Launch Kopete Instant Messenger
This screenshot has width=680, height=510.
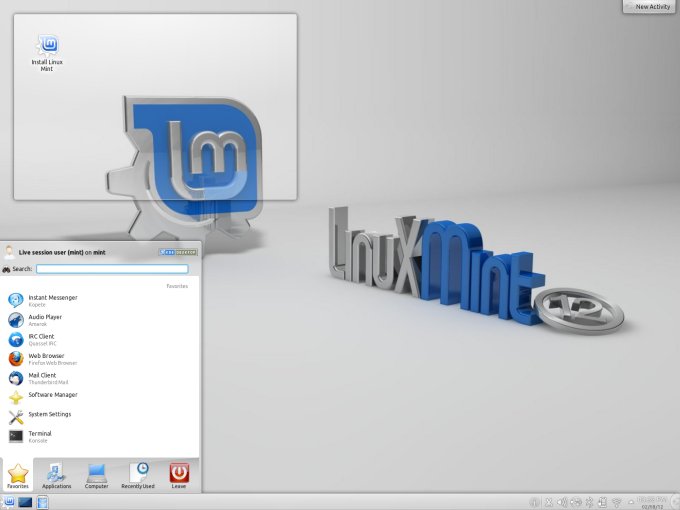point(99,301)
